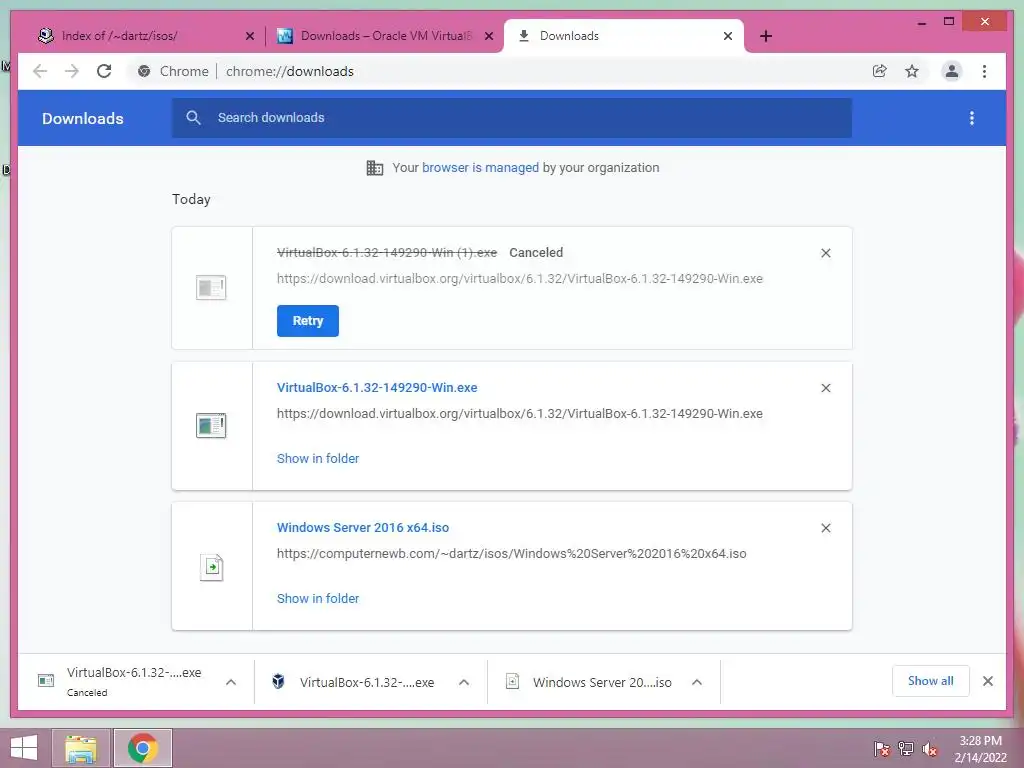1024x768 pixels.
Task: Click the completed VirtualBox download source URL
Action: coord(520,413)
